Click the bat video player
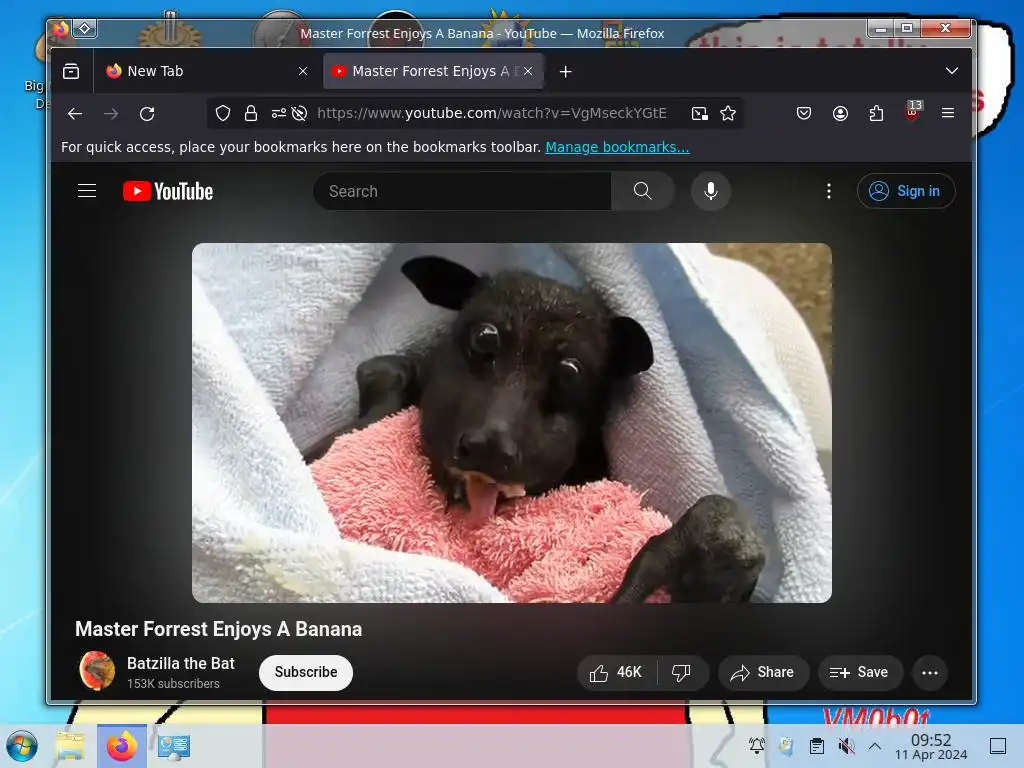Screen dimensions: 1024x768 coord(511,423)
